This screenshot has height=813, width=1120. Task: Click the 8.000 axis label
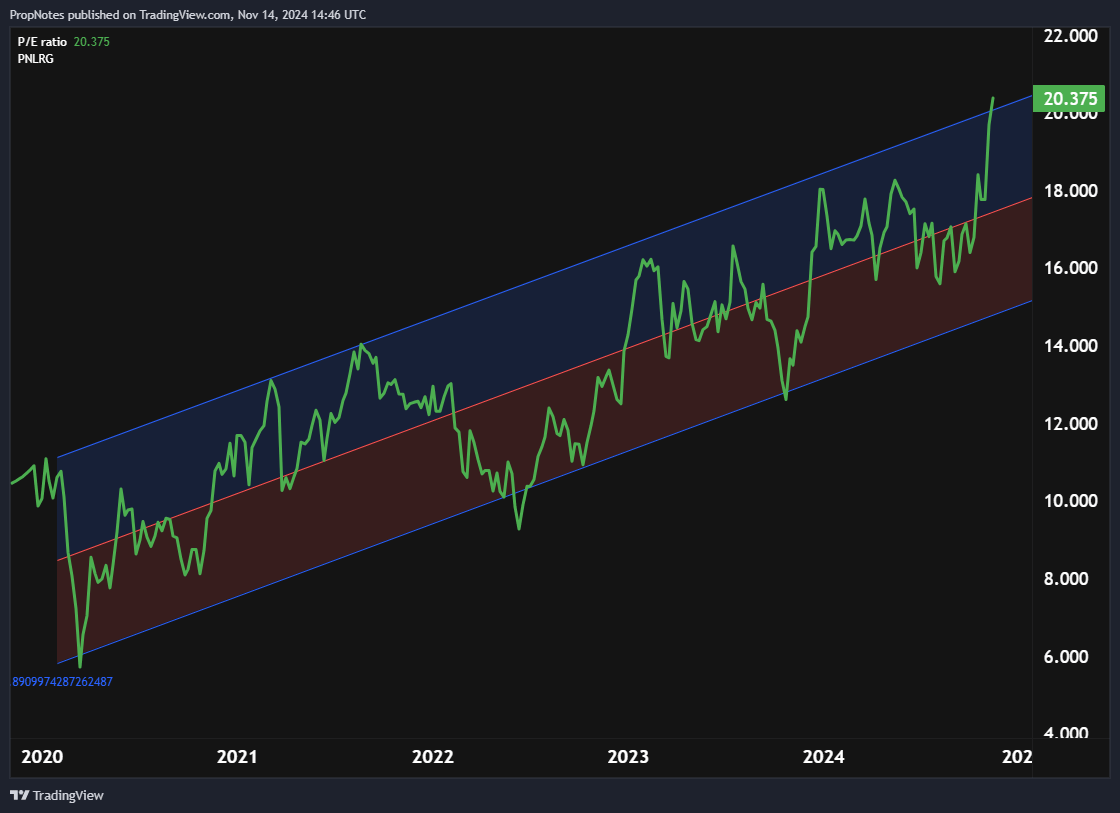click(x=1066, y=579)
